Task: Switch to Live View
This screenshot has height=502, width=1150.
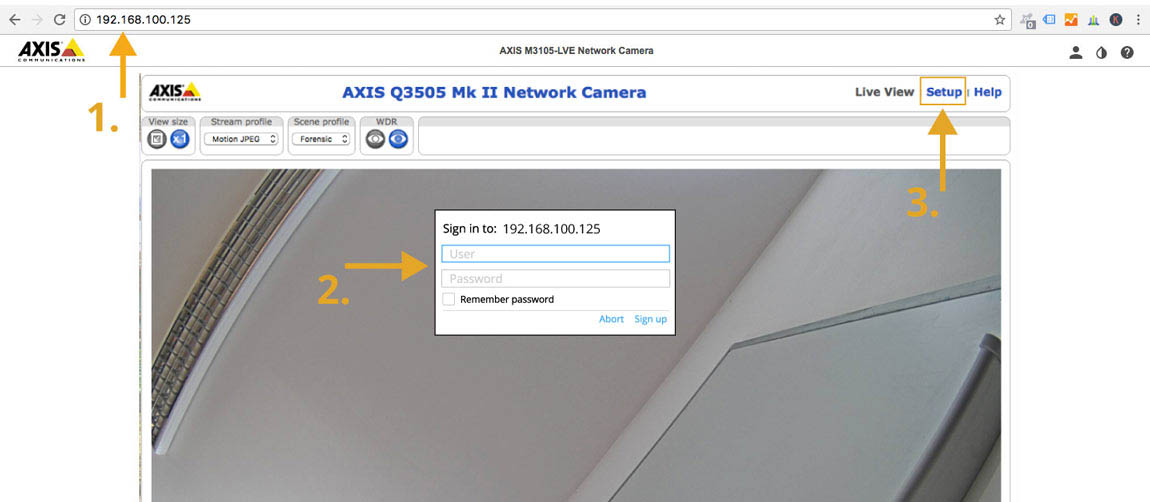Action: [x=884, y=92]
